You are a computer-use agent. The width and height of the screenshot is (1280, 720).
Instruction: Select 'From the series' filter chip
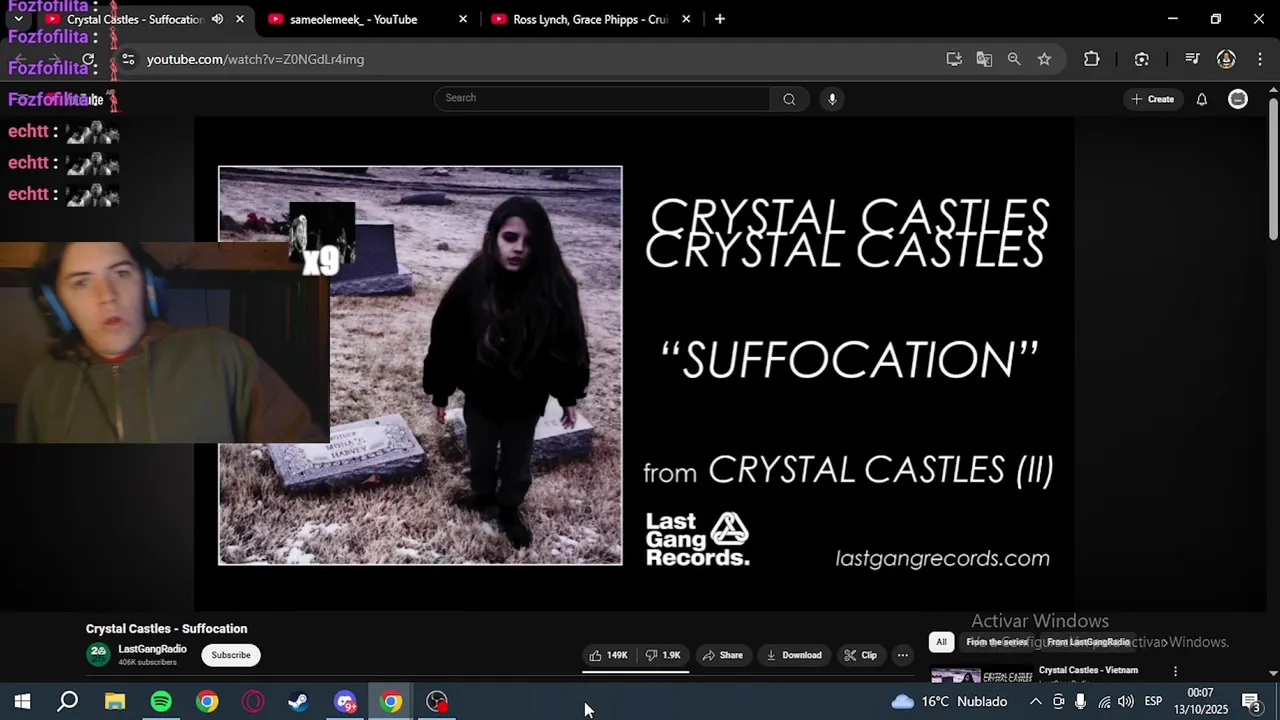pos(997,642)
